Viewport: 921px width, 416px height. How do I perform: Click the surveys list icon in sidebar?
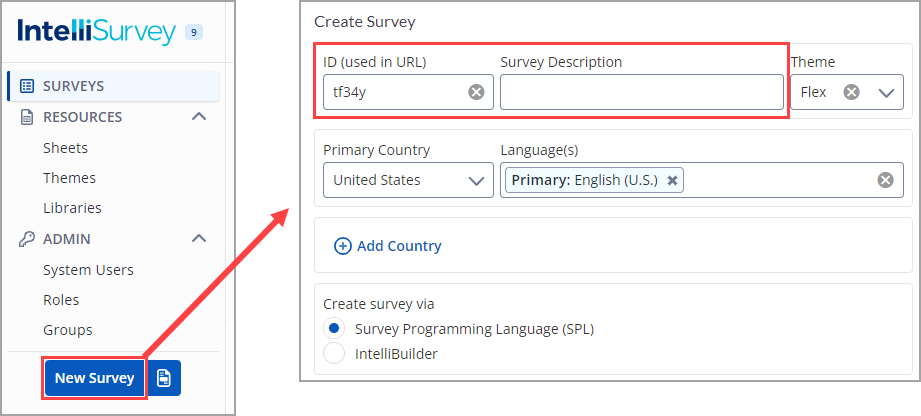[x=27, y=86]
